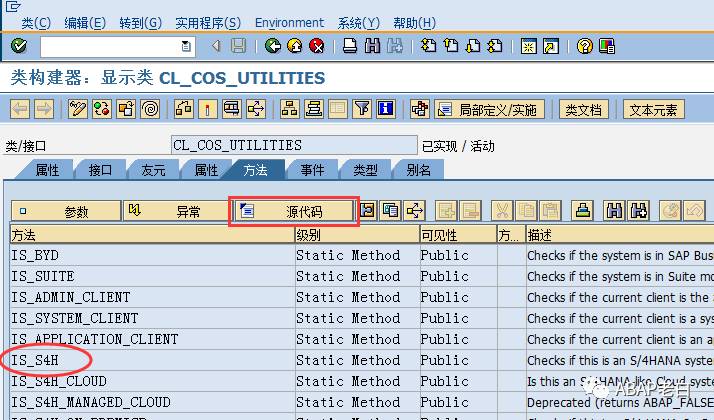Select the IS_SYSTEM_CLIENT method cell
The width and height of the screenshot is (714, 420).
click(153, 318)
